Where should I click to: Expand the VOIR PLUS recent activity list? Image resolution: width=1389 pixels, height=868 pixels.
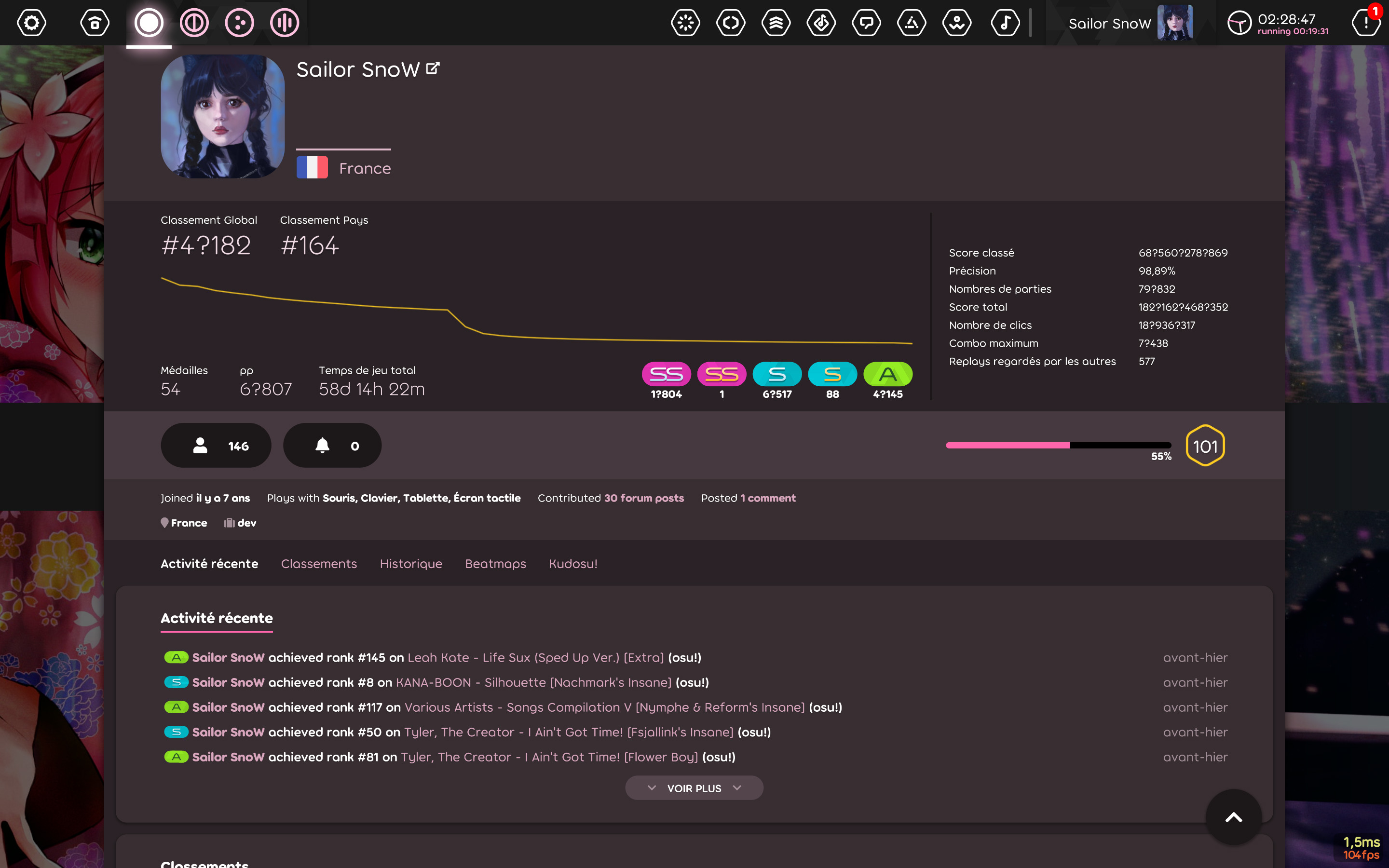[x=694, y=787]
